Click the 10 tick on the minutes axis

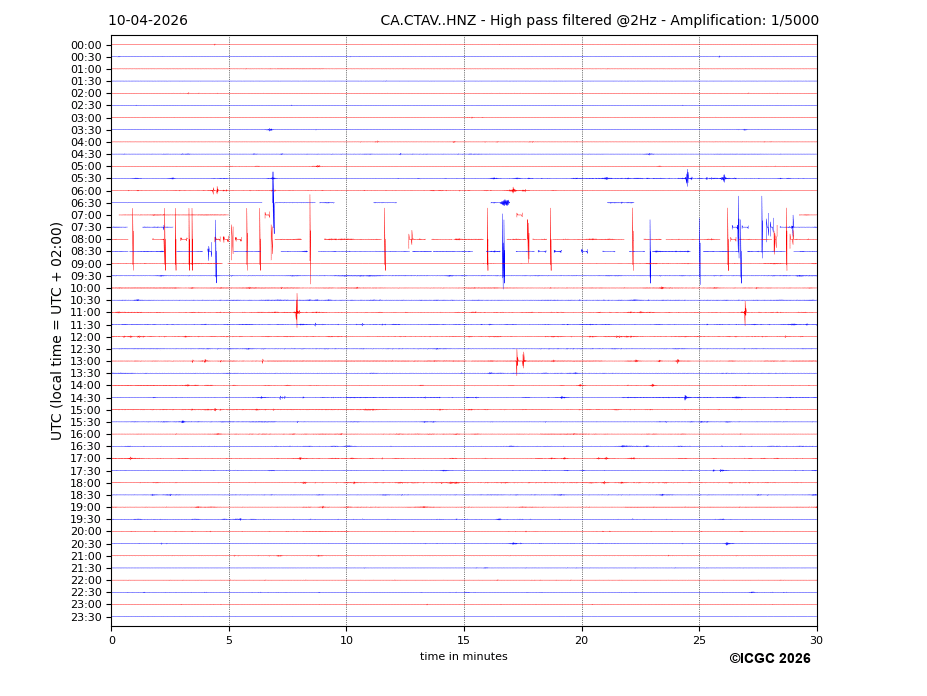[346, 640]
